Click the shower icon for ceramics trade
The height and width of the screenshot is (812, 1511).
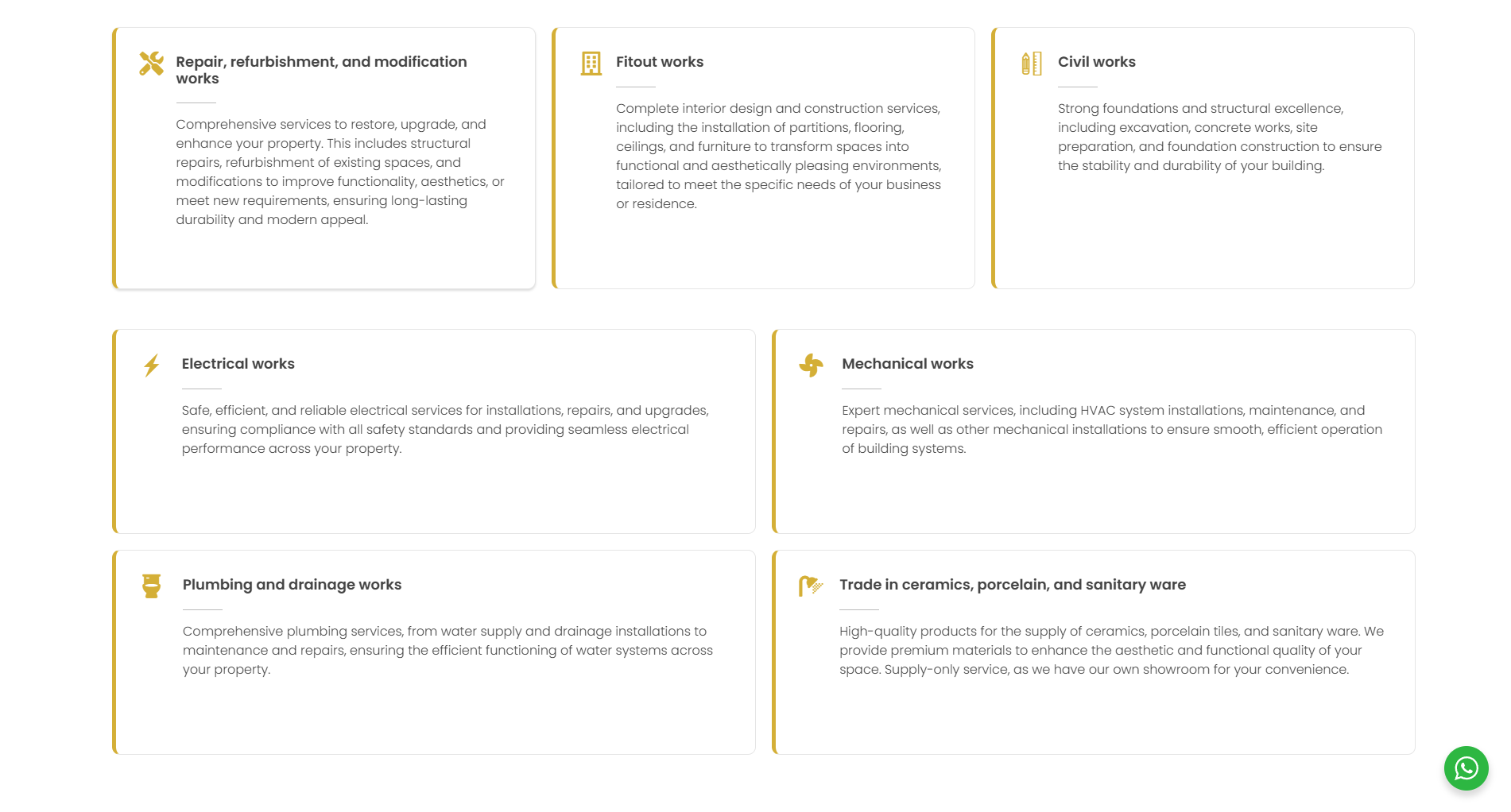point(811,586)
